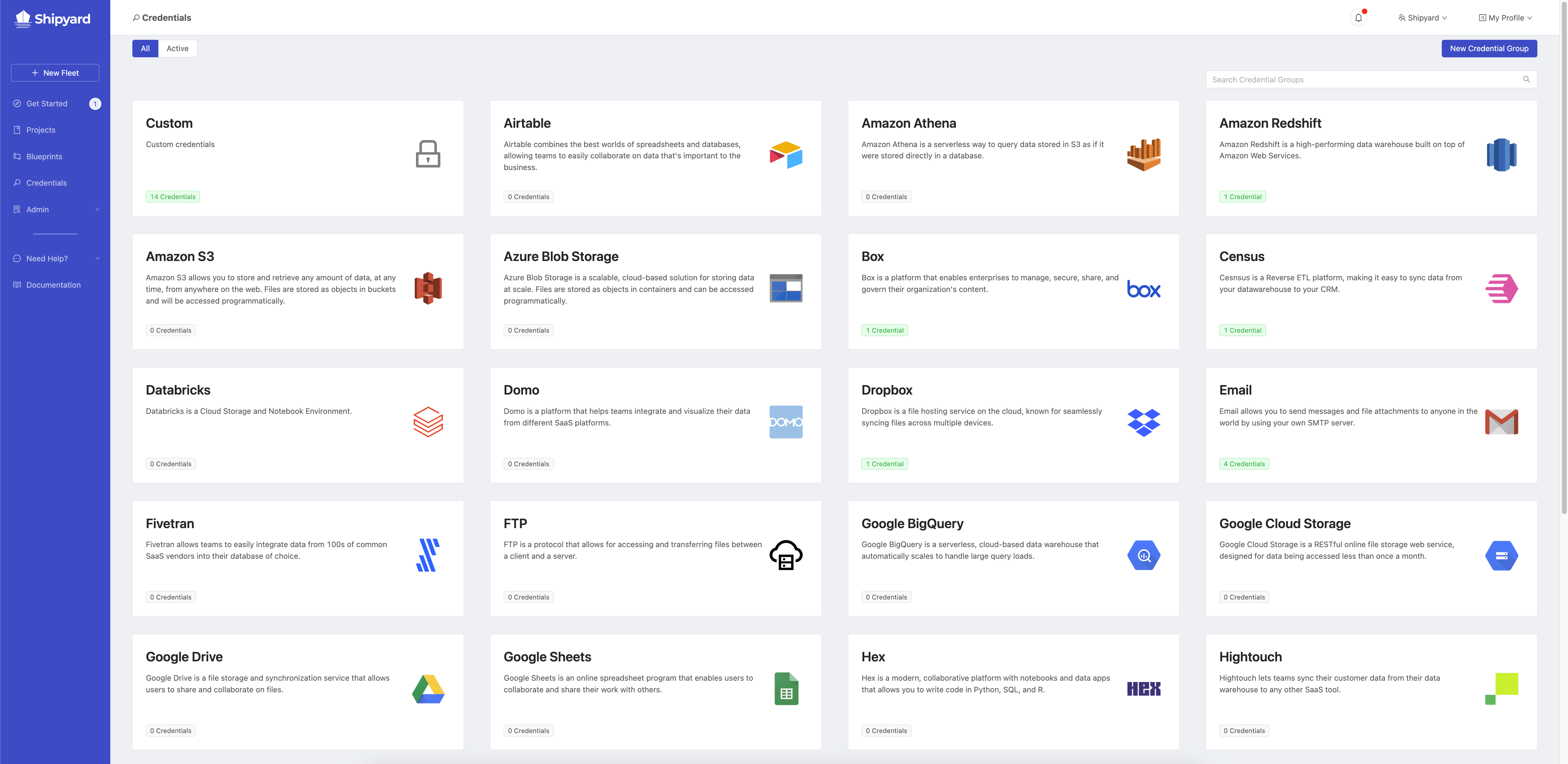Image resolution: width=1568 pixels, height=764 pixels.
Task: Click the New Credential Group button
Action: pos(1489,49)
